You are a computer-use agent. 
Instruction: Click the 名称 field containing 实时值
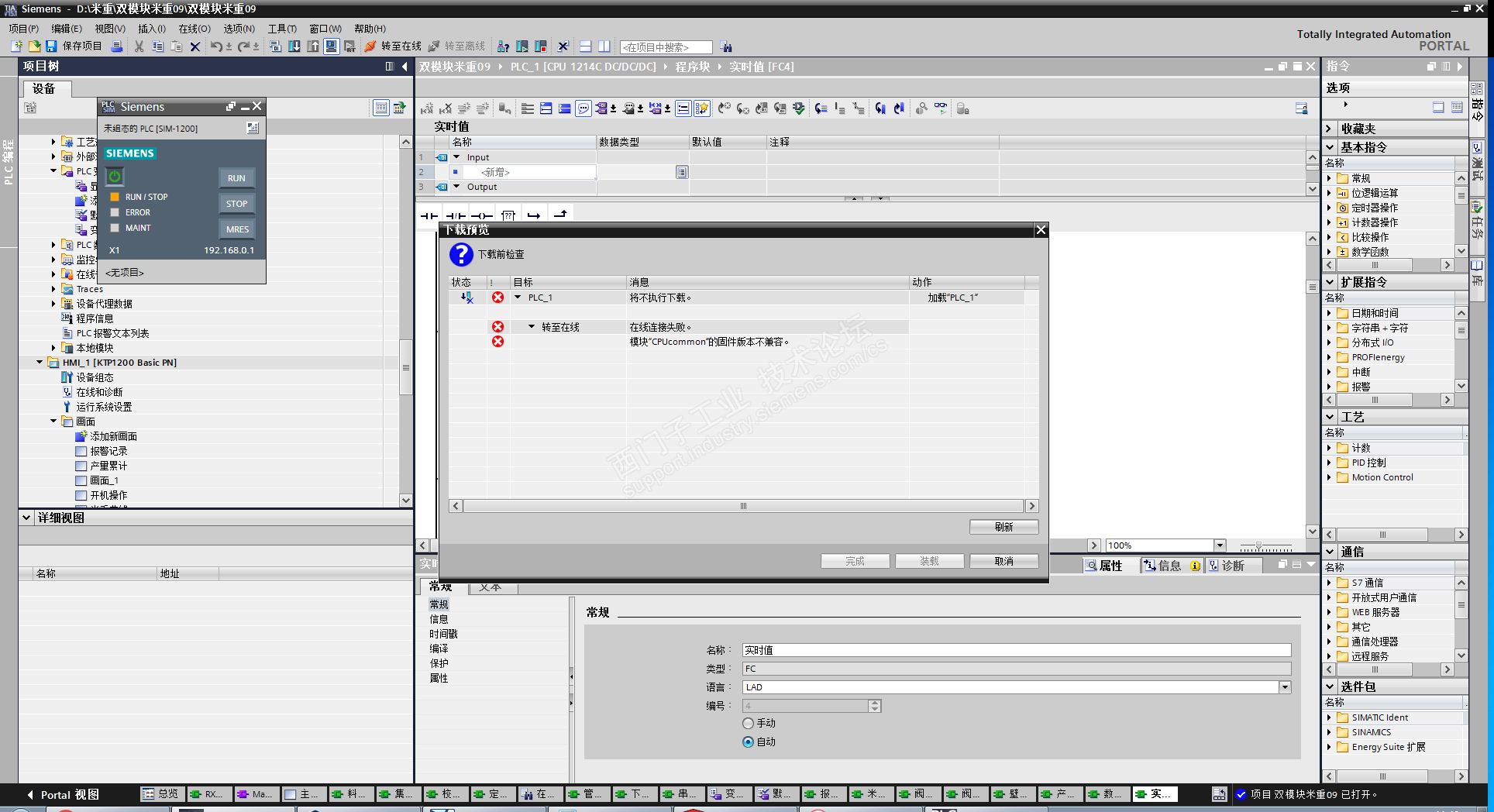pyautogui.click(x=1017, y=650)
